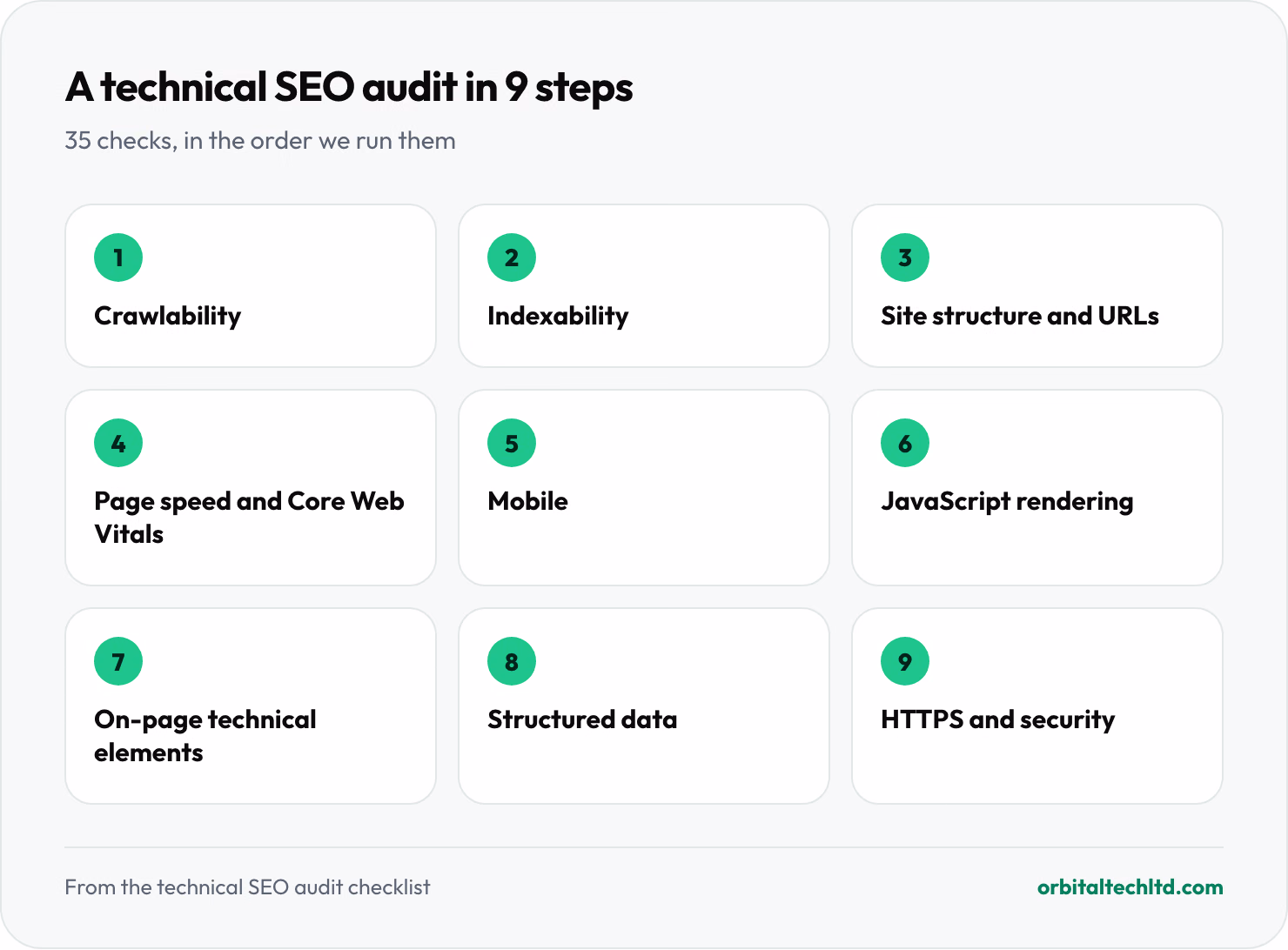Click the green number 9 badge
The width and height of the screenshot is (1288, 950).
click(x=905, y=661)
